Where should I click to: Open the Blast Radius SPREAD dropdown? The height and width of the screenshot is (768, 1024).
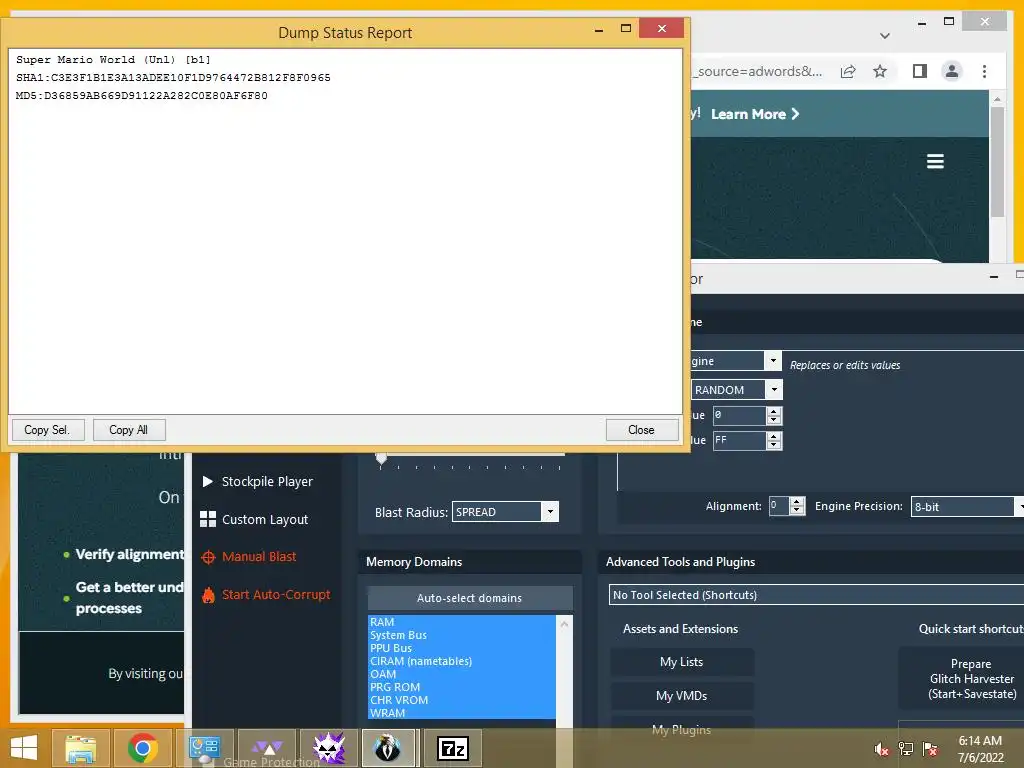coord(505,511)
